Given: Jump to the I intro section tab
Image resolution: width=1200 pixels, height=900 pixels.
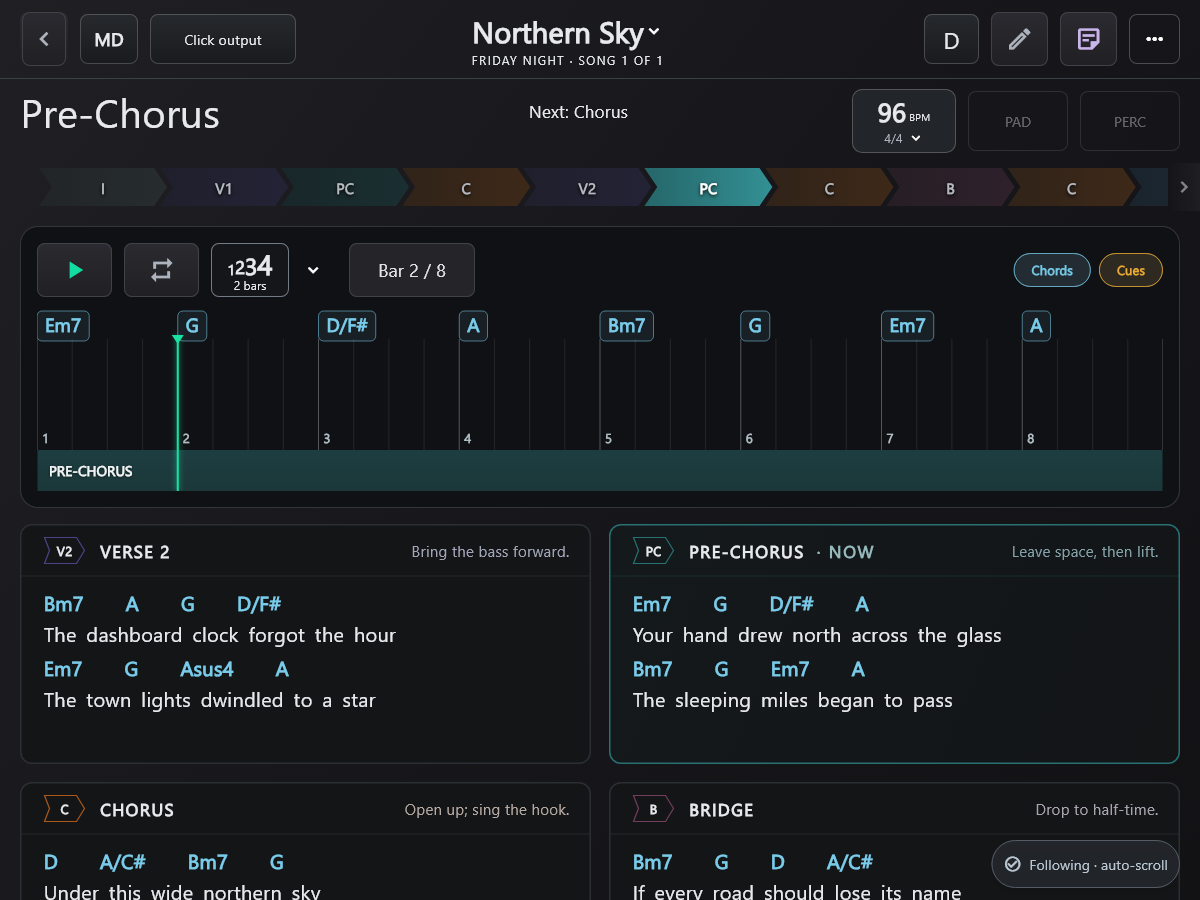Looking at the screenshot, I should point(102,188).
